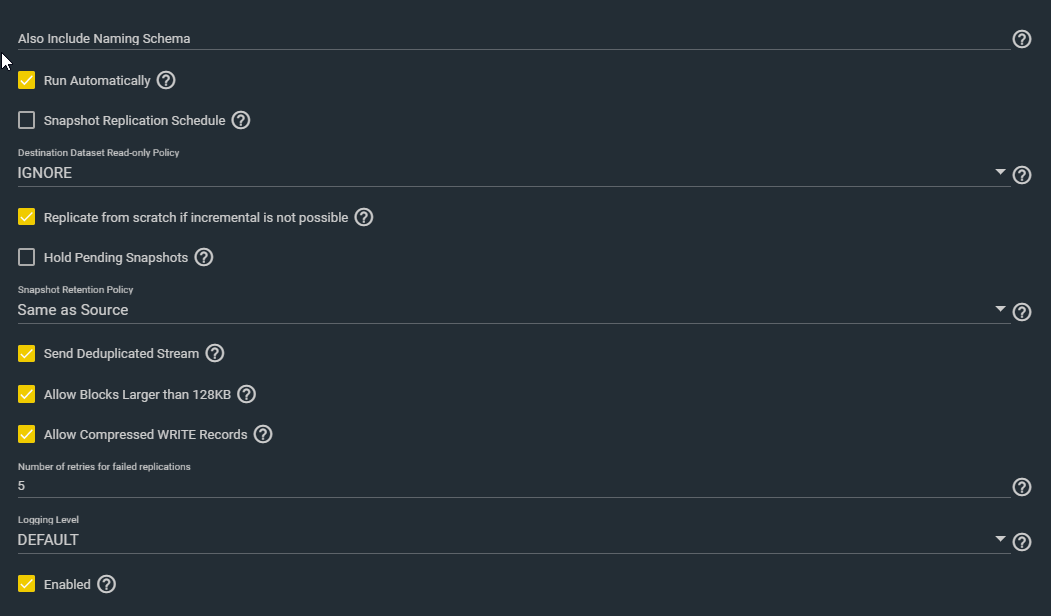View help for Destination Dataset Read-only Policy
This screenshot has height=616, width=1051.
(x=1022, y=175)
